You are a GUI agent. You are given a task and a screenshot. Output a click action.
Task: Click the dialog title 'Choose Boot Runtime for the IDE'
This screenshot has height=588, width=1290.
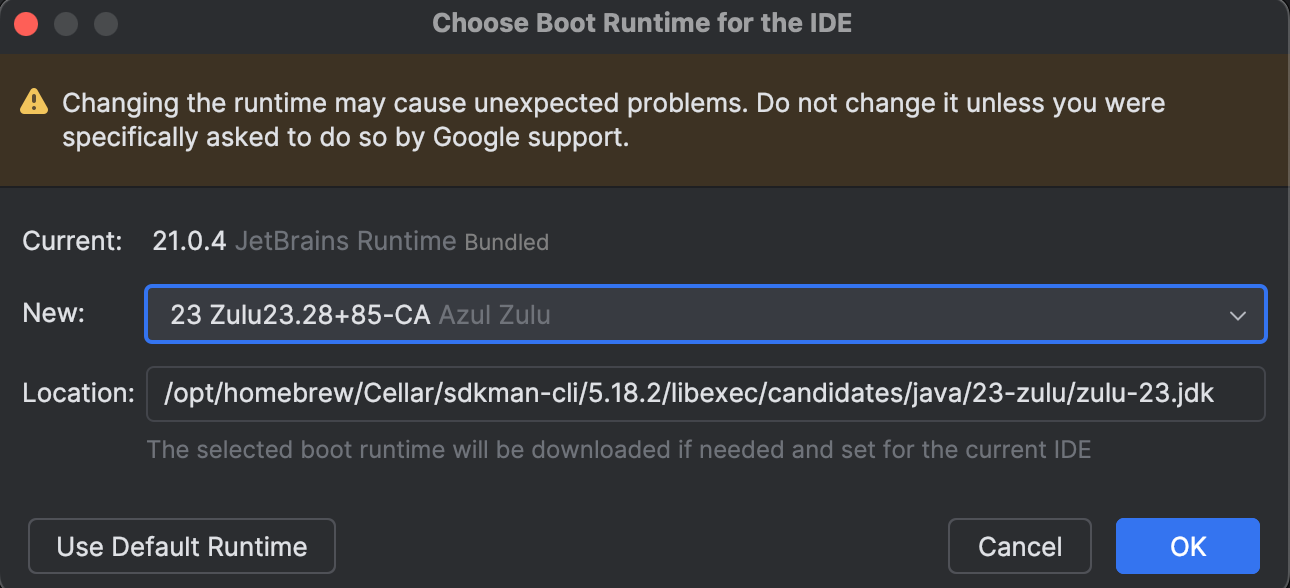(x=642, y=23)
